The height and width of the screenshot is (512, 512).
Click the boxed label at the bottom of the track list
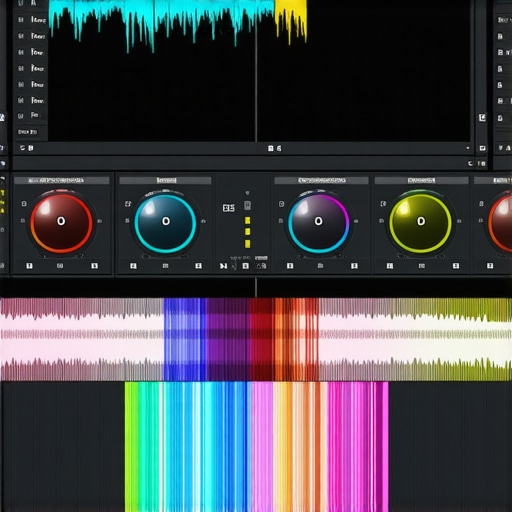point(28,132)
